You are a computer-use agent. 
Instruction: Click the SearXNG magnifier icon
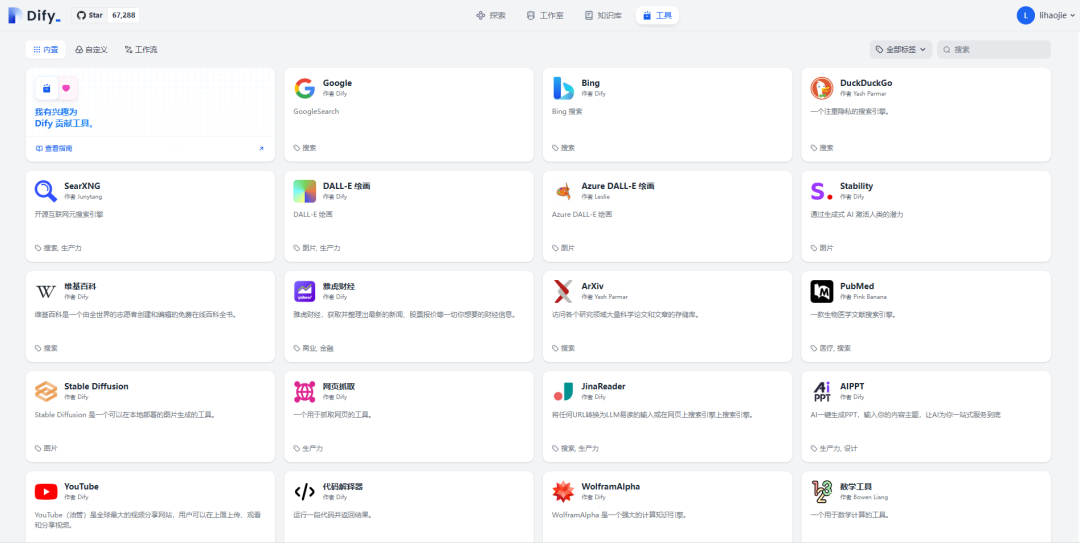[45, 191]
